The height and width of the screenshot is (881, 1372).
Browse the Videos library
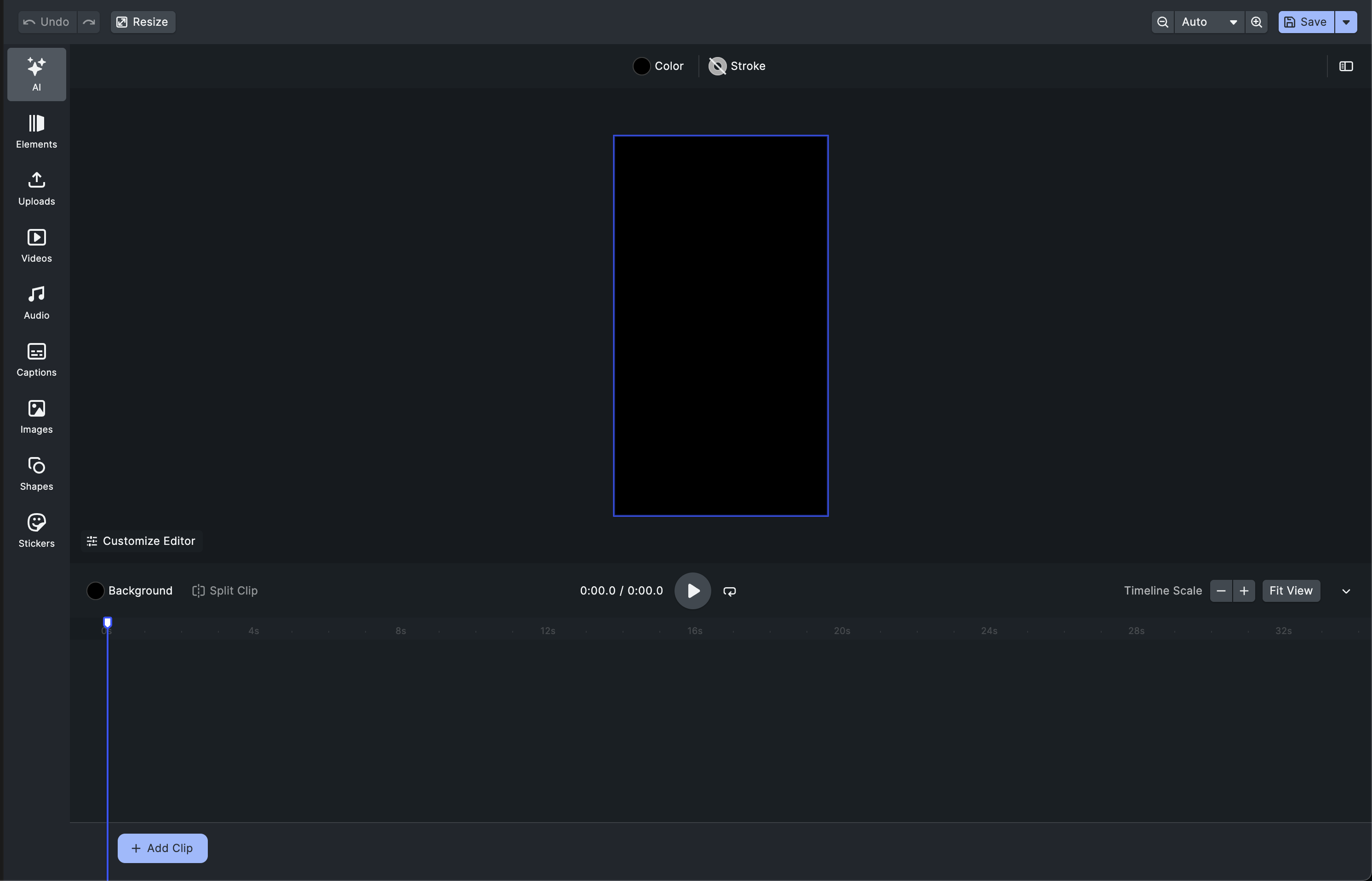pos(36,245)
